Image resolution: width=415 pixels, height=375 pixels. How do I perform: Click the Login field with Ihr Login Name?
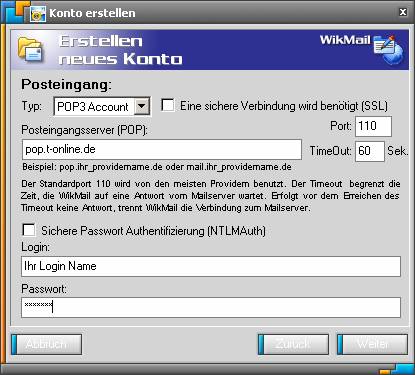point(211,266)
